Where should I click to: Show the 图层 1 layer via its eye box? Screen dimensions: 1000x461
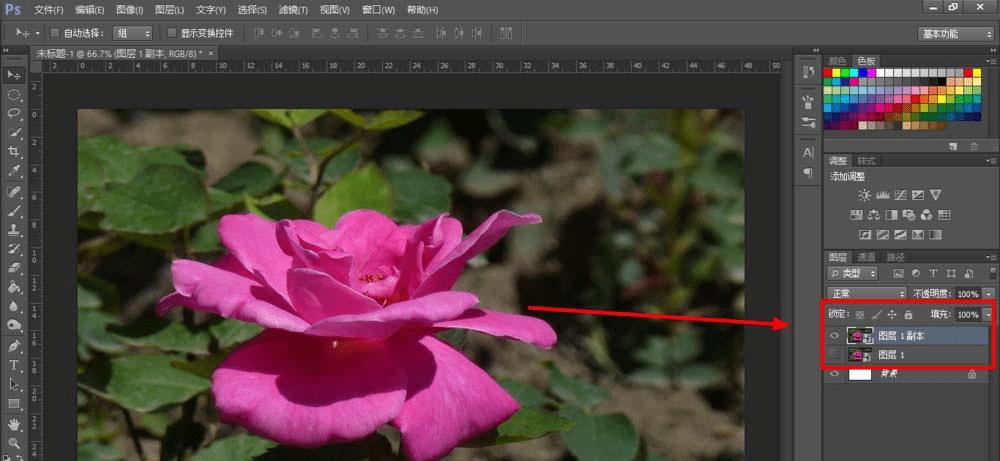[835, 355]
